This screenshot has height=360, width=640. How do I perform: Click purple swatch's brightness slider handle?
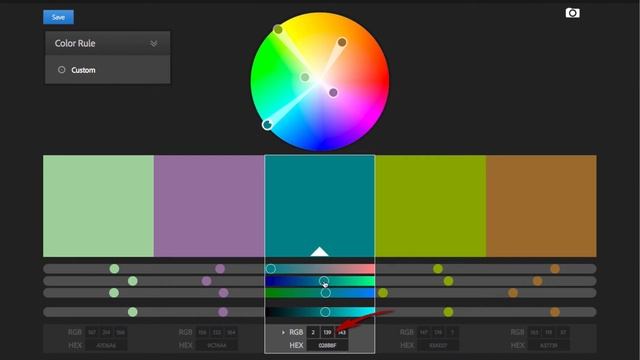[x=223, y=312]
